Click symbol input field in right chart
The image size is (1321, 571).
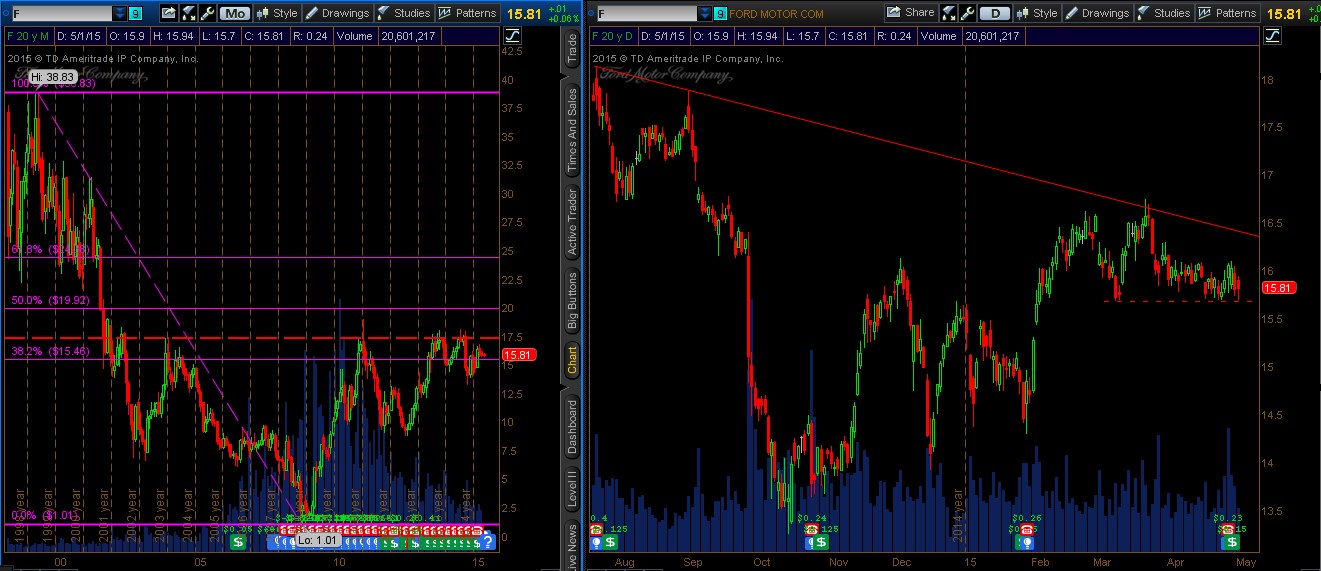646,13
